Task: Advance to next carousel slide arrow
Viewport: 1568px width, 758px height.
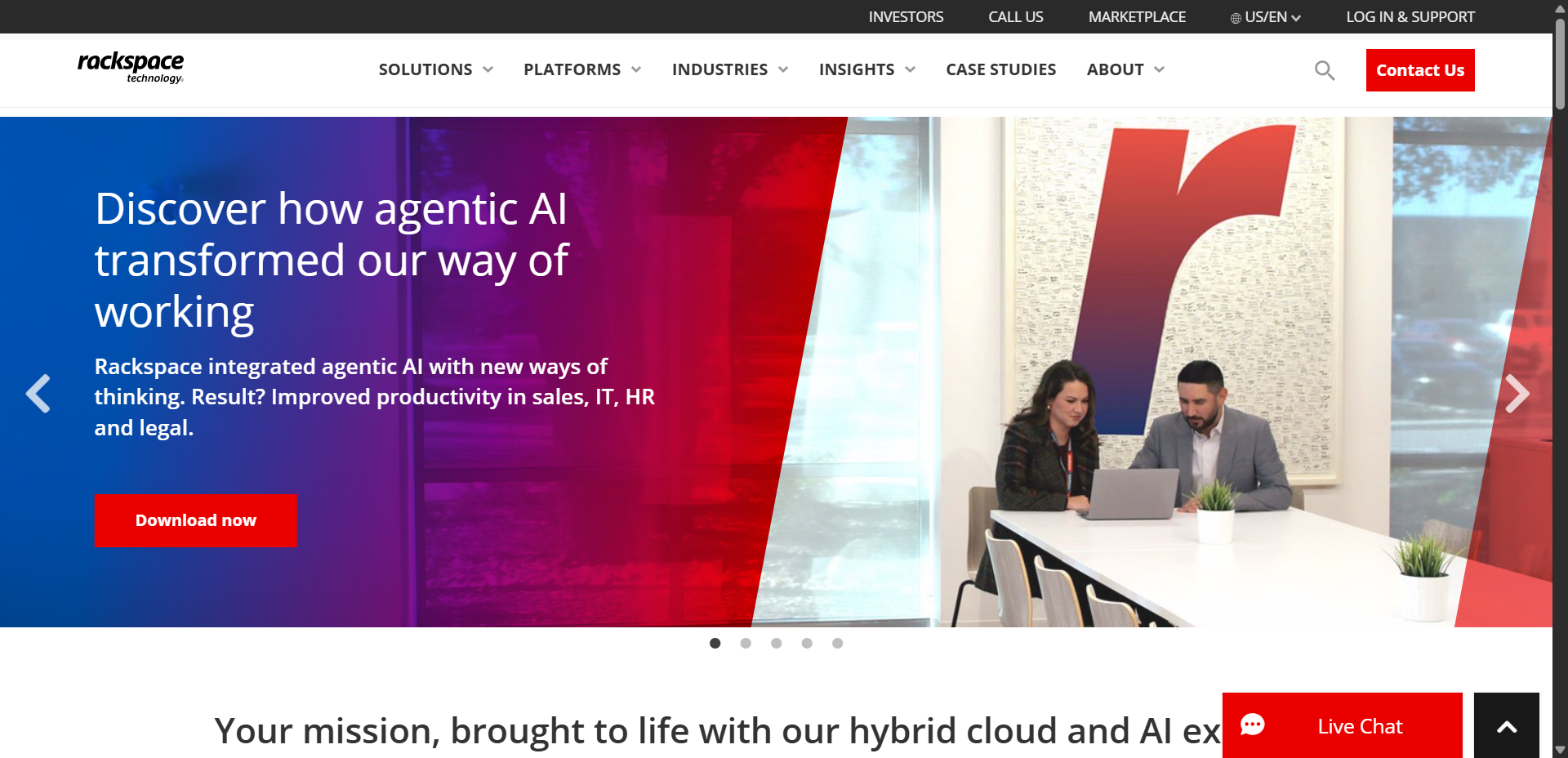Action: click(x=1517, y=394)
